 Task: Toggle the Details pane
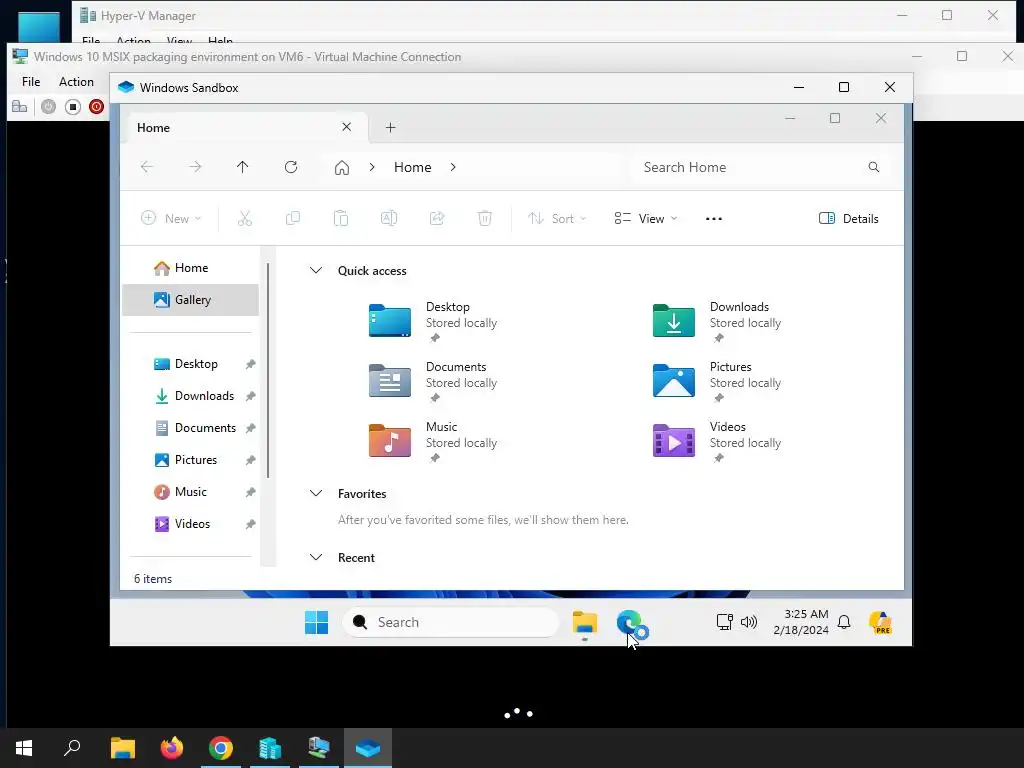pos(848,219)
